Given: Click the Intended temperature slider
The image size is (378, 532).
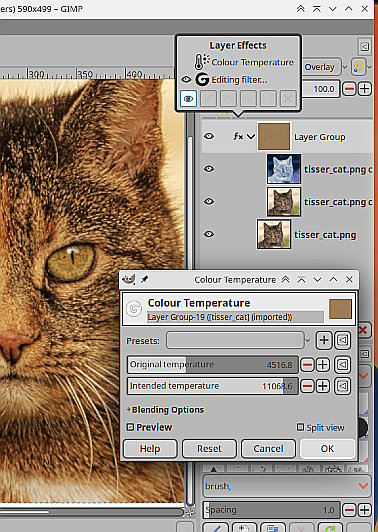Looking at the screenshot, I should pos(213,386).
